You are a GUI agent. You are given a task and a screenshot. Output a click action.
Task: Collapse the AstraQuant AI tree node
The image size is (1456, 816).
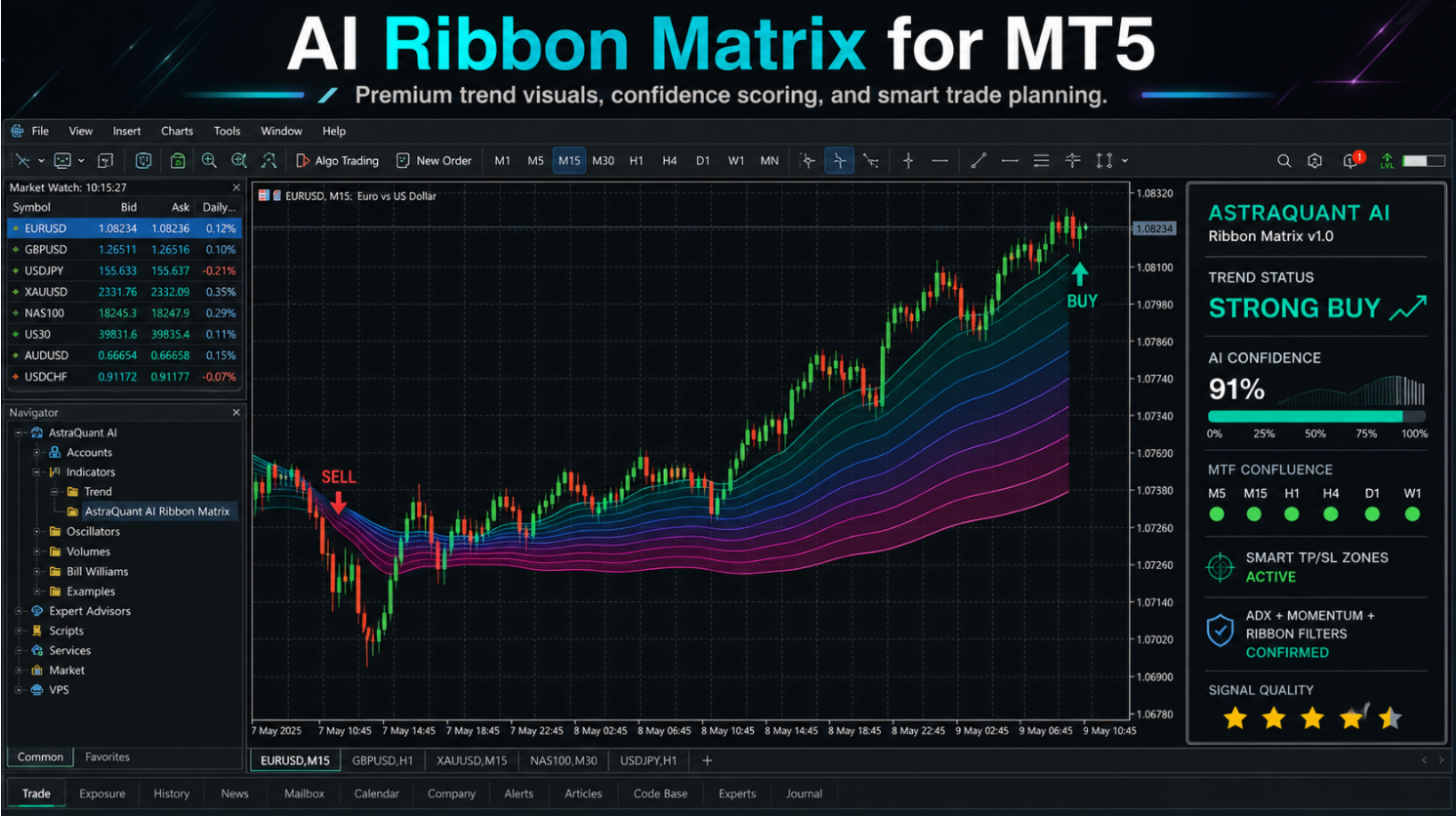19,432
